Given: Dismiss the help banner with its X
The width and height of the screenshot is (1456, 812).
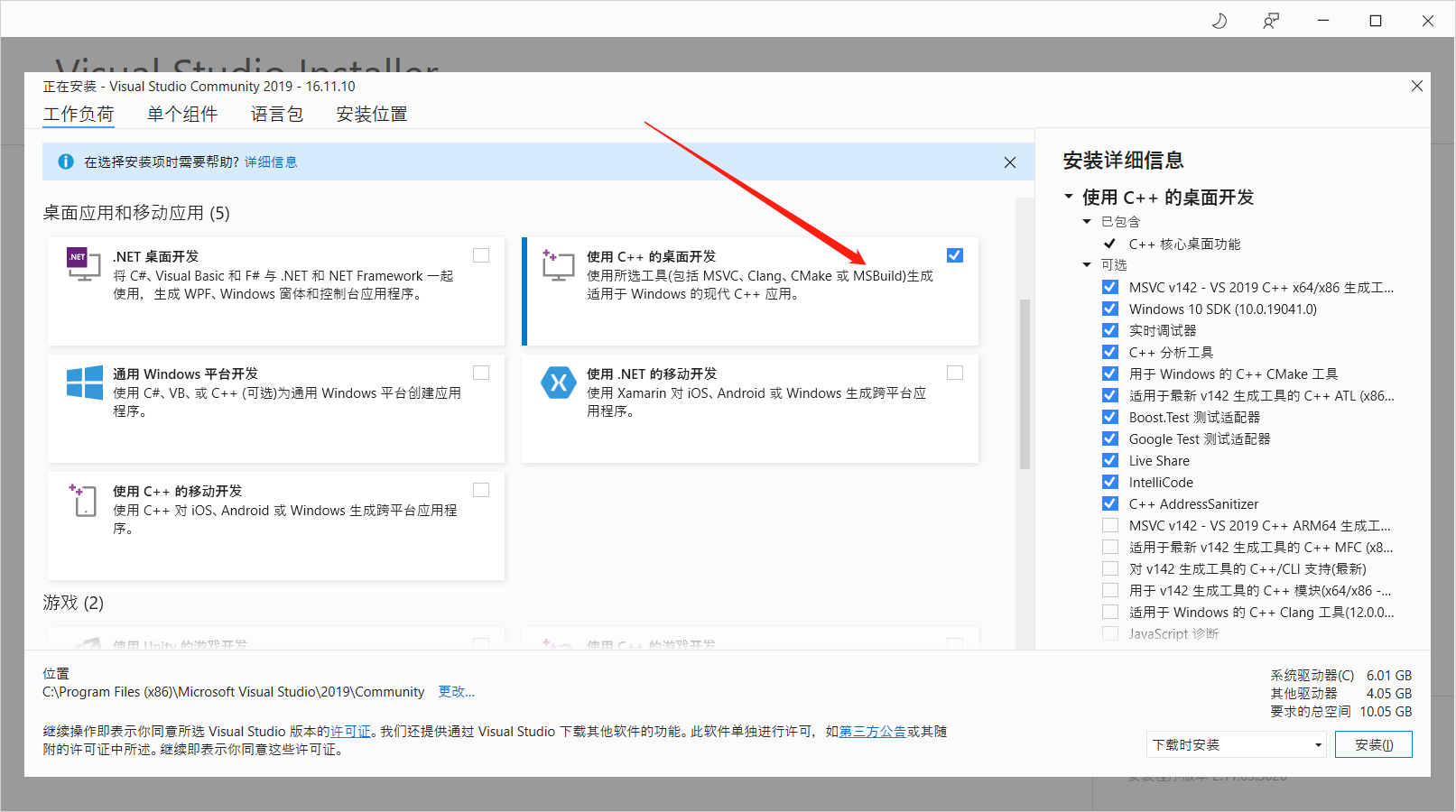Looking at the screenshot, I should click(x=1009, y=162).
